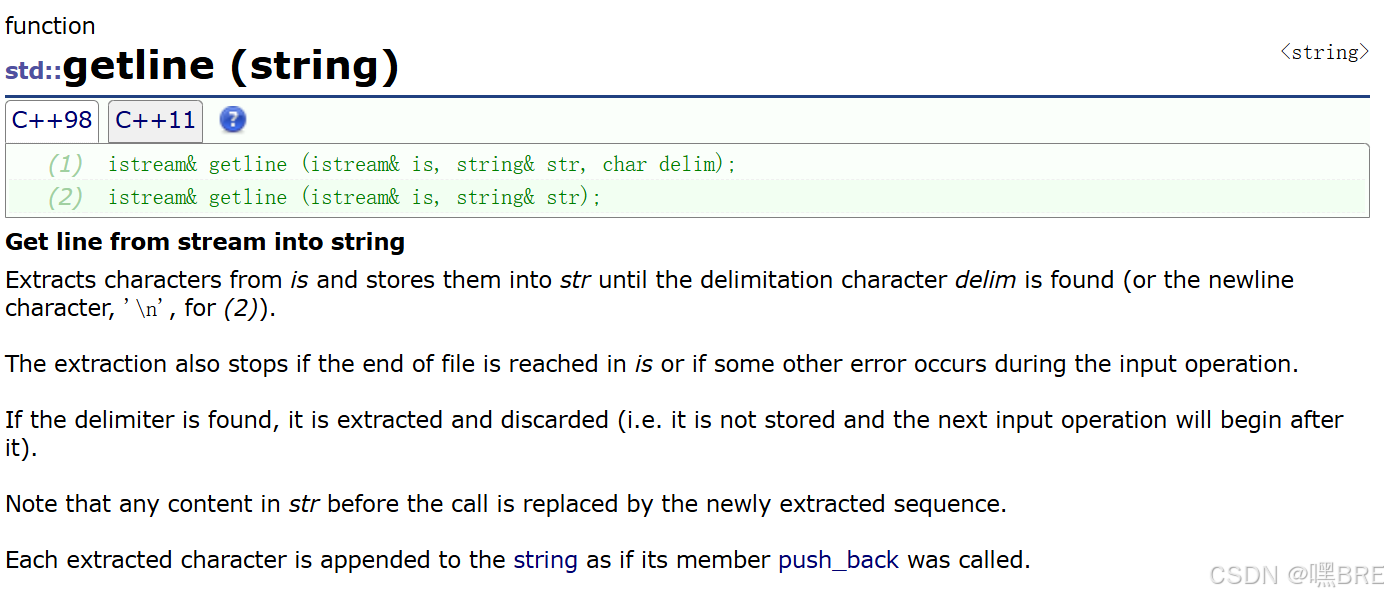Open the <string> header reference link
The width and height of the screenshot is (1388, 598).
pyautogui.click(x=1323, y=52)
